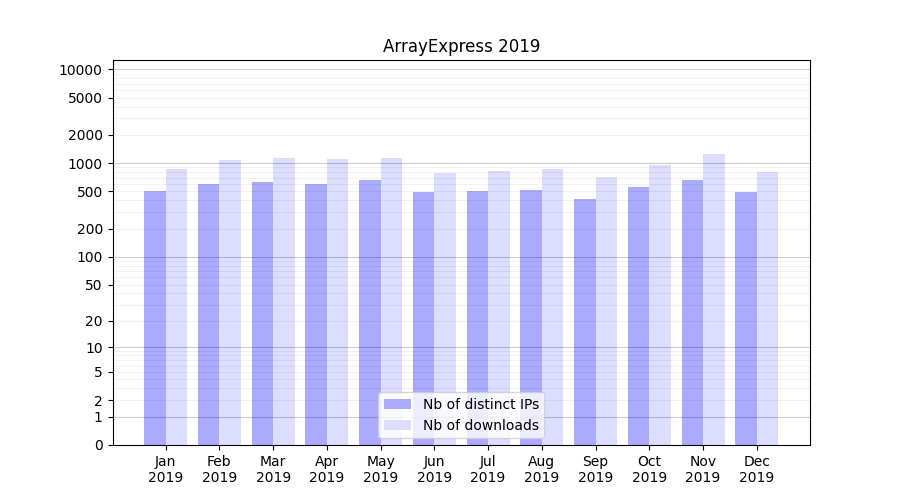Select the 'Nb of distinct IPs' legend label
This screenshot has width=900, height=500.
tap(480, 404)
